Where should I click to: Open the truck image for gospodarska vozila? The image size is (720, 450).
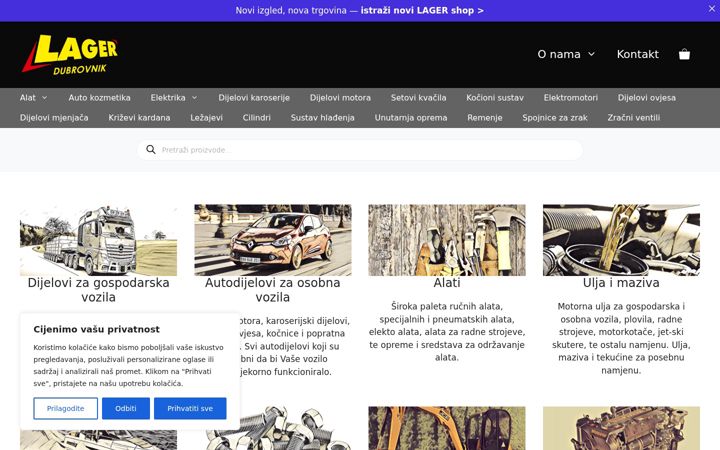pyautogui.click(x=98, y=240)
